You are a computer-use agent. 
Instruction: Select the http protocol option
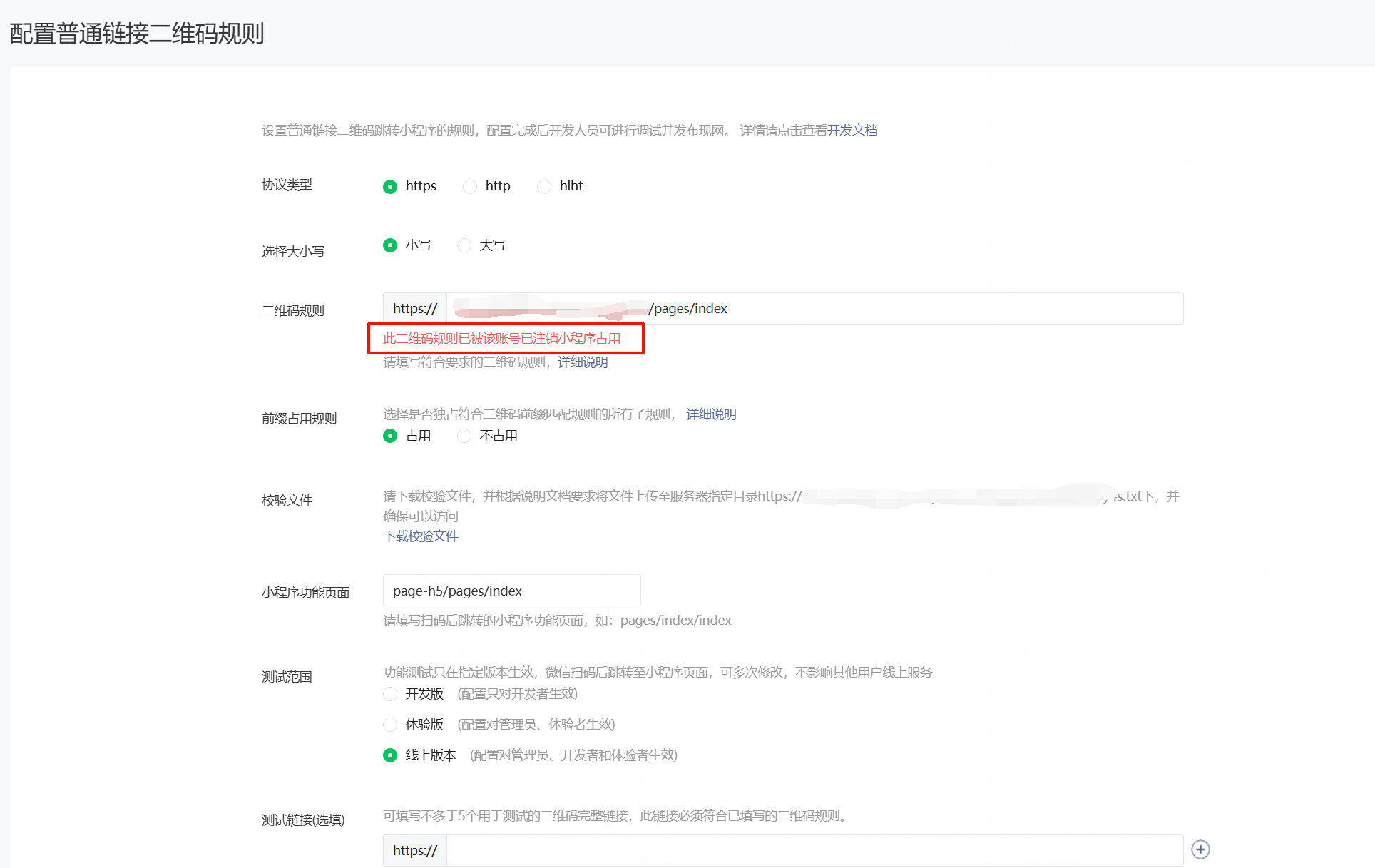coord(470,187)
